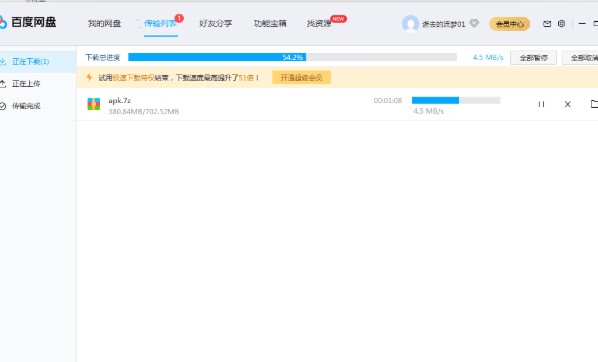Select 正在下载(1) in the sidebar
The image size is (598, 362).
(37, 61)
